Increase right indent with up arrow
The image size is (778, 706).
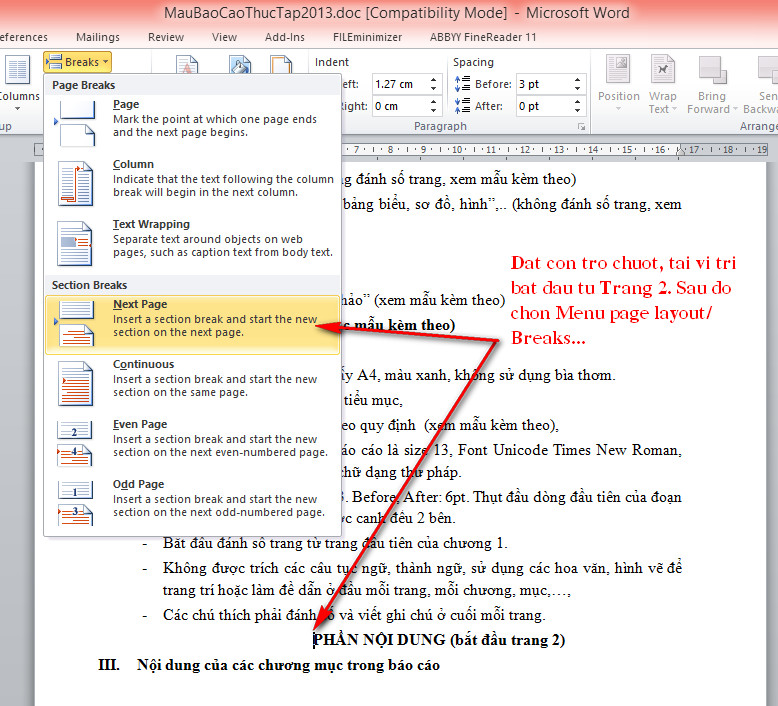(x=434, y=102)
